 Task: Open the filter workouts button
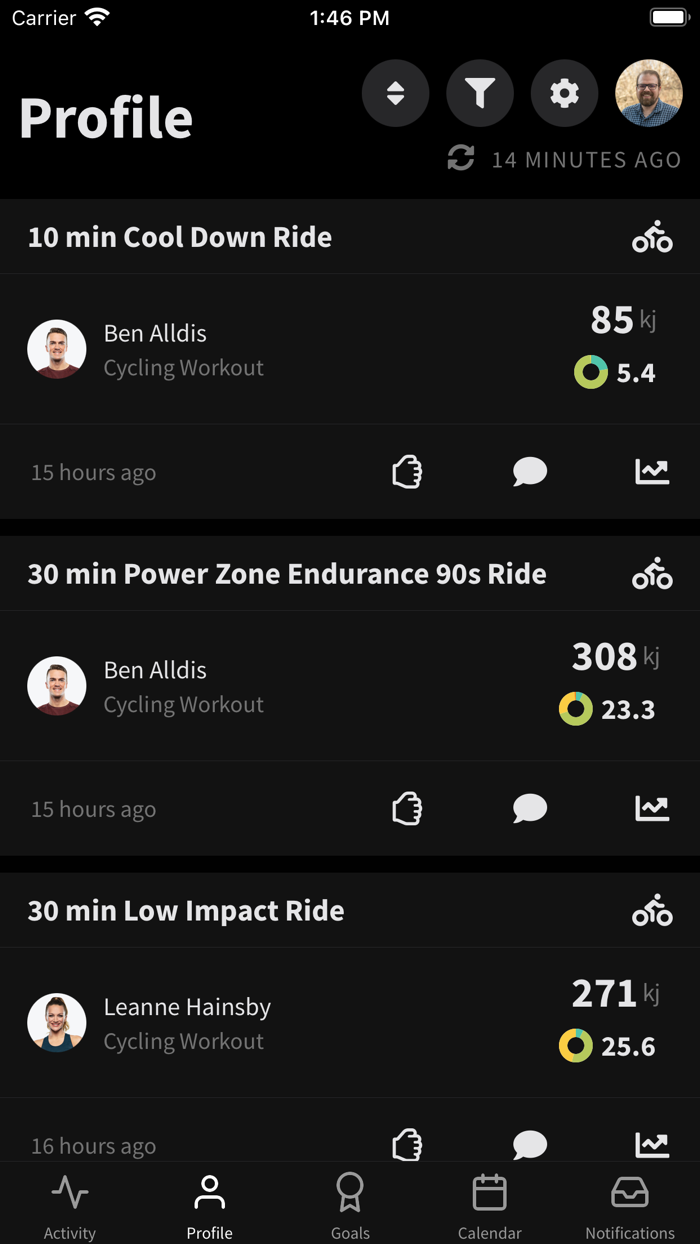[480, 94]
